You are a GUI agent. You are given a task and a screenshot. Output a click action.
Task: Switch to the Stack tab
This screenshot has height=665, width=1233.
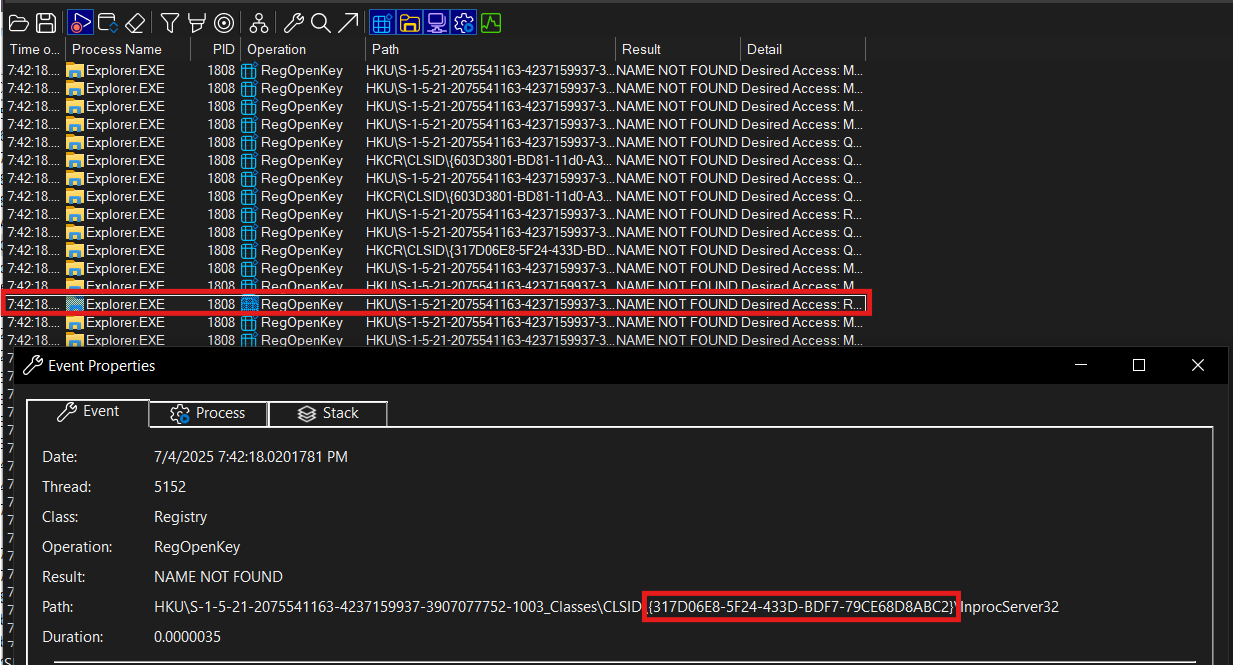pos(328,413)
